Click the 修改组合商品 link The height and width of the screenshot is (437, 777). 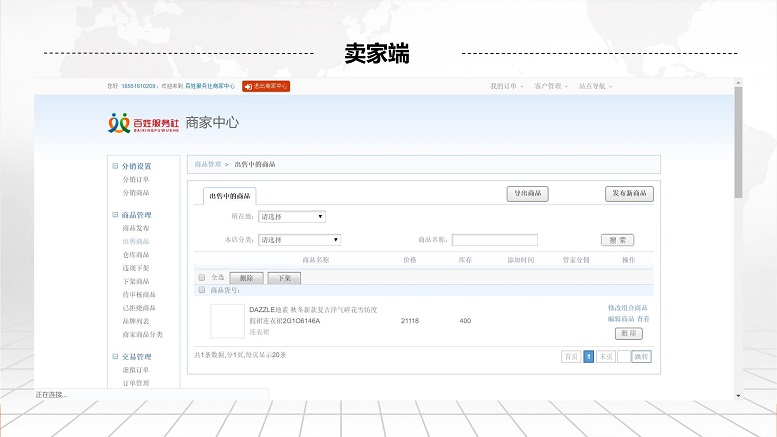(x=627, y=308)
